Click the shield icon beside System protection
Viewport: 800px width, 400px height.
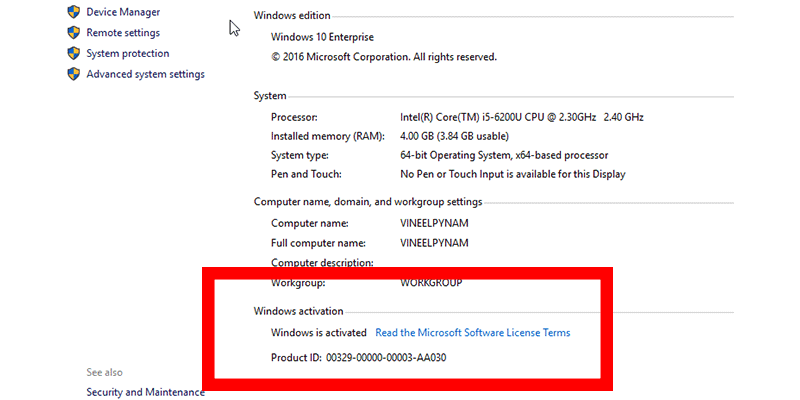[73, 54]
